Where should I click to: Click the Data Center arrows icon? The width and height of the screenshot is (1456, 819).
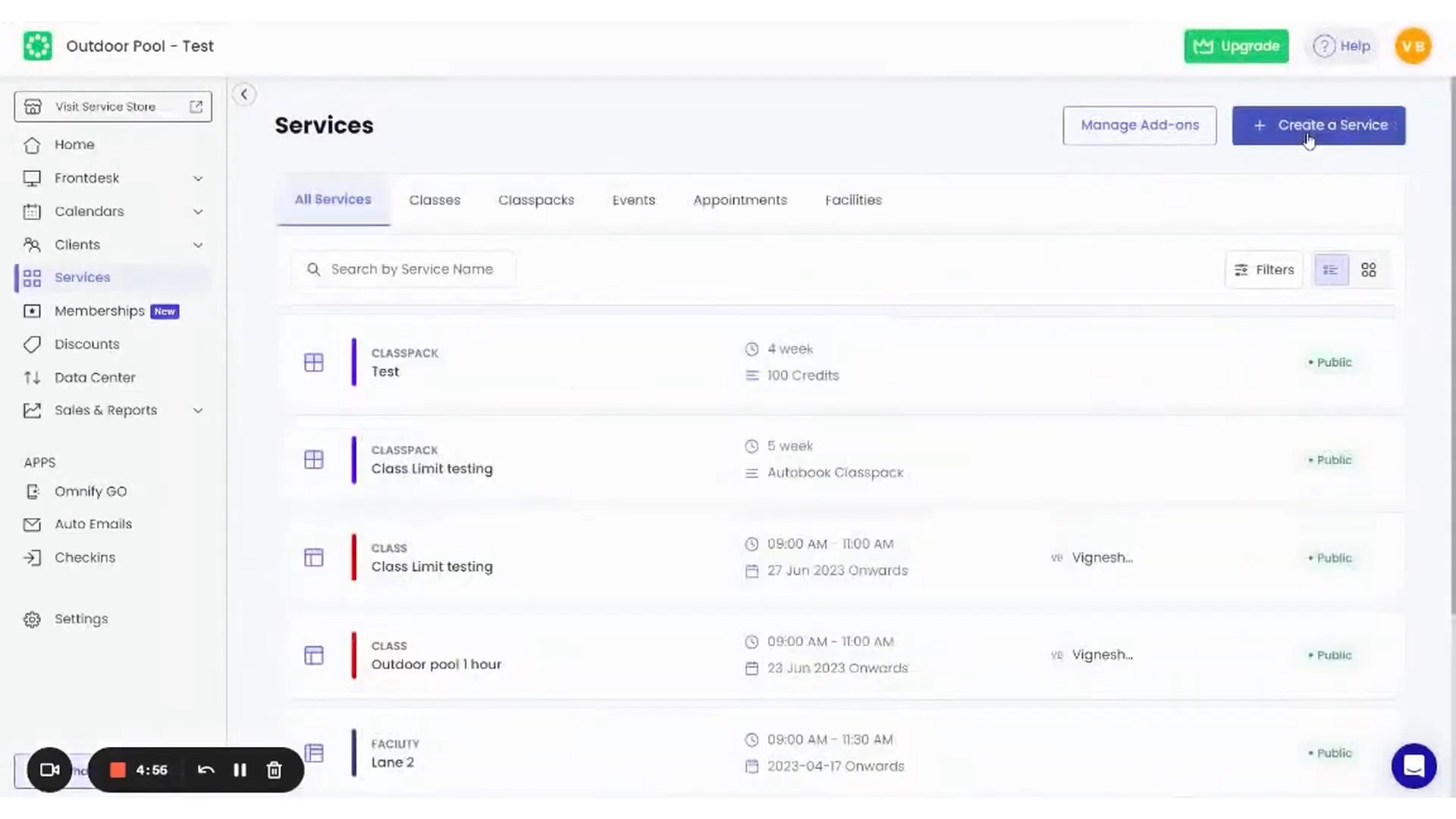click(32, 377)
